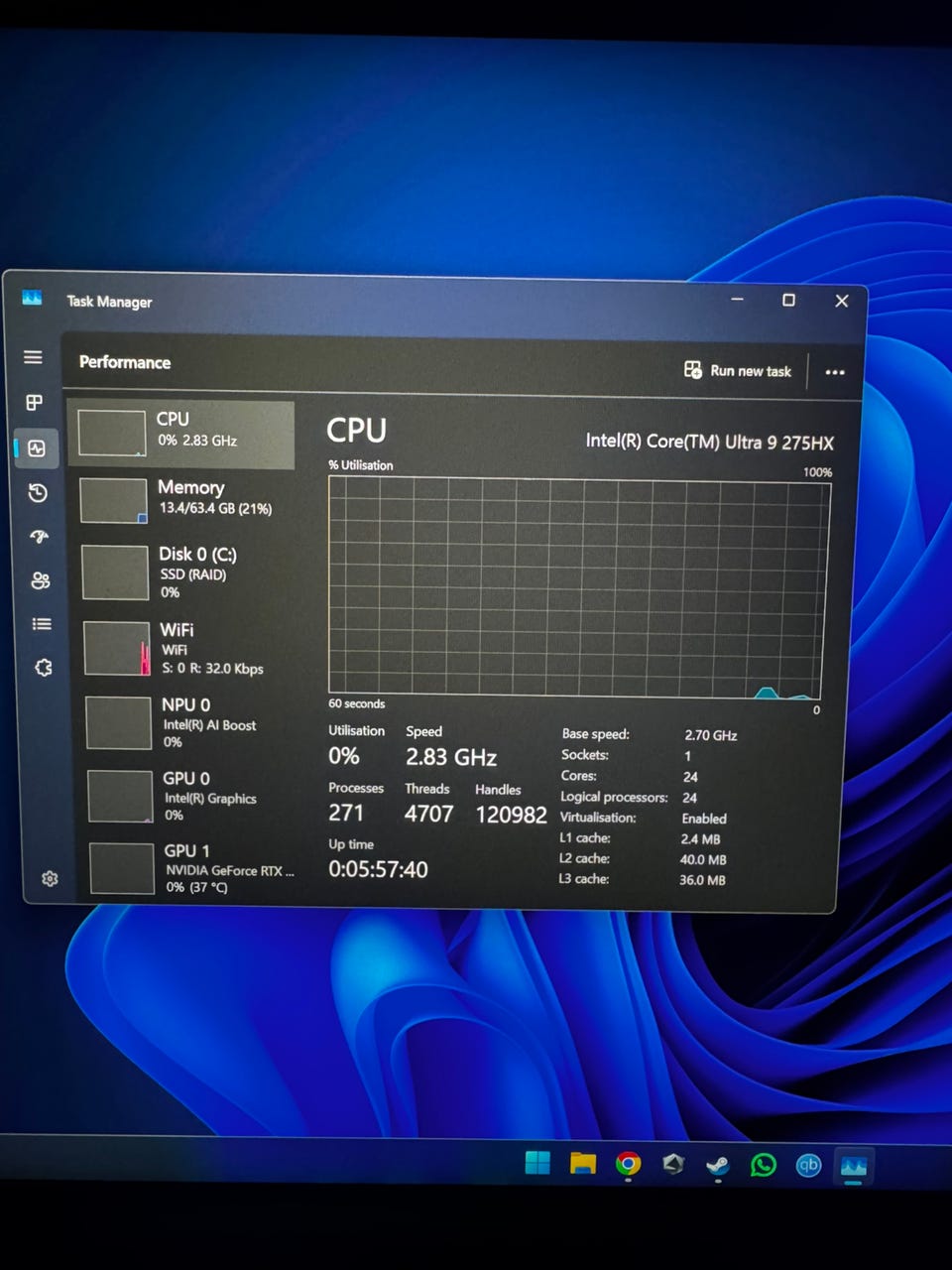Click the Threads count 4707
This screenshot has width=952, height=1270.
(428, 814)
